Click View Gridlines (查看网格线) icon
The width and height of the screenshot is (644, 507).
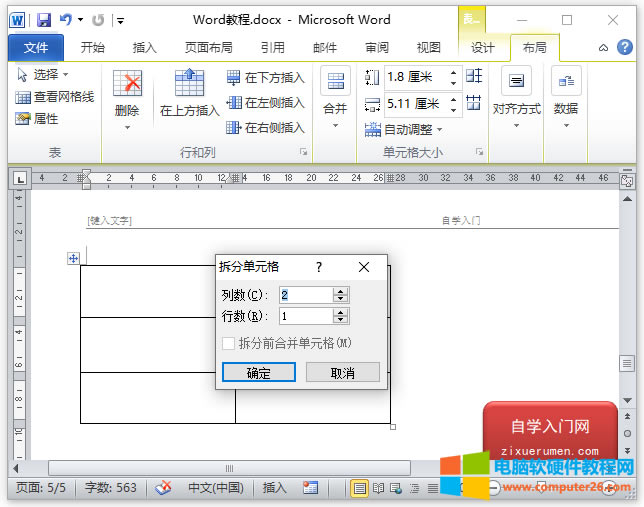[x=23, y=97]
